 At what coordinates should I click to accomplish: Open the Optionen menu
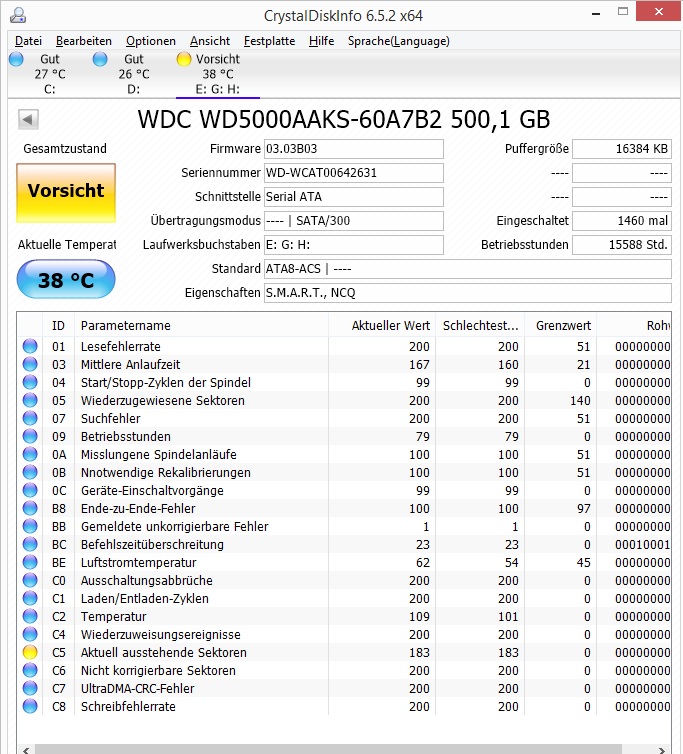(x=151, y=41)
